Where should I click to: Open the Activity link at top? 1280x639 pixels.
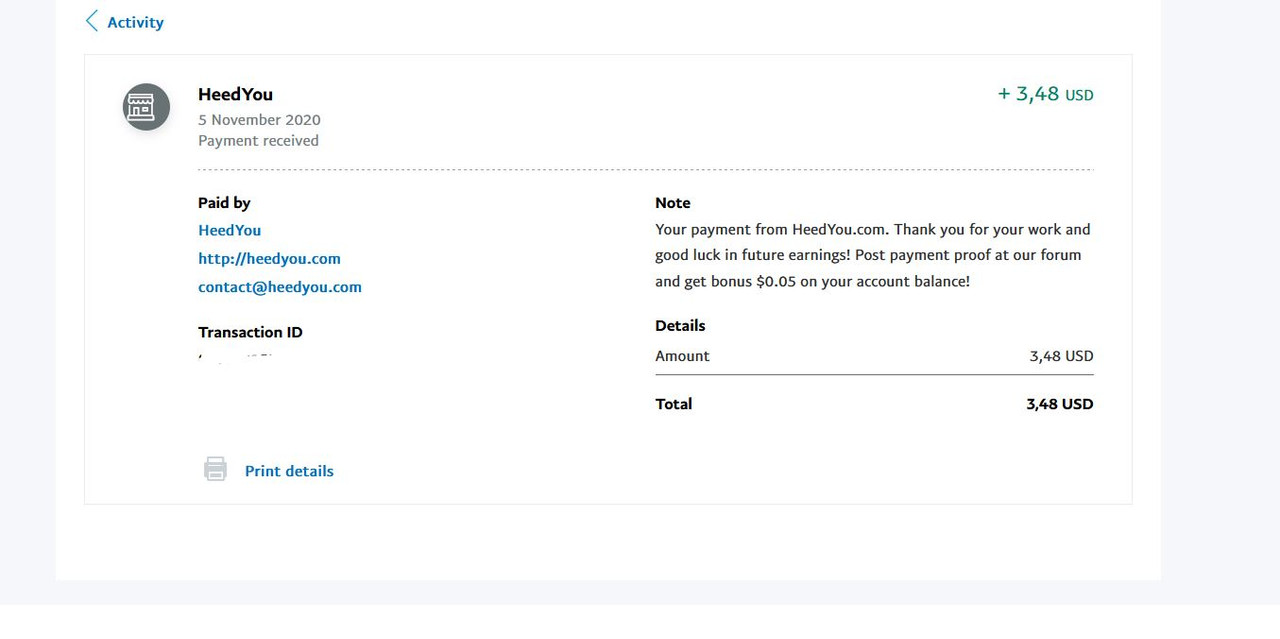(135, 22)
